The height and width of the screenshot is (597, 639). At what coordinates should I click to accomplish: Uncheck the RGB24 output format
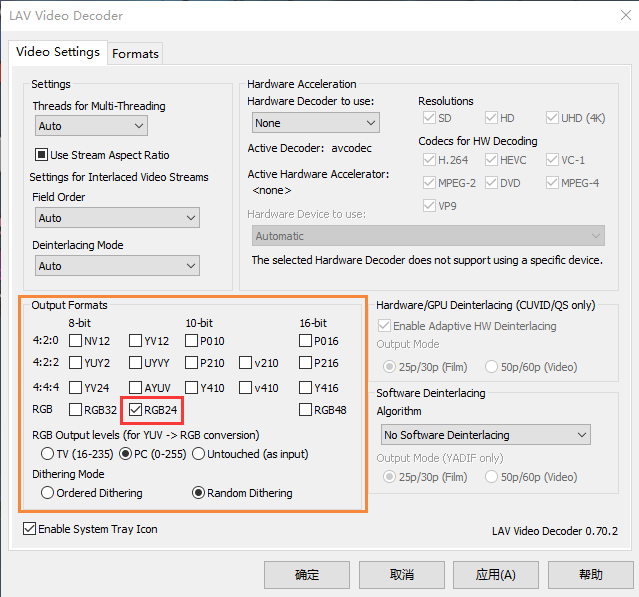[137, 409]
